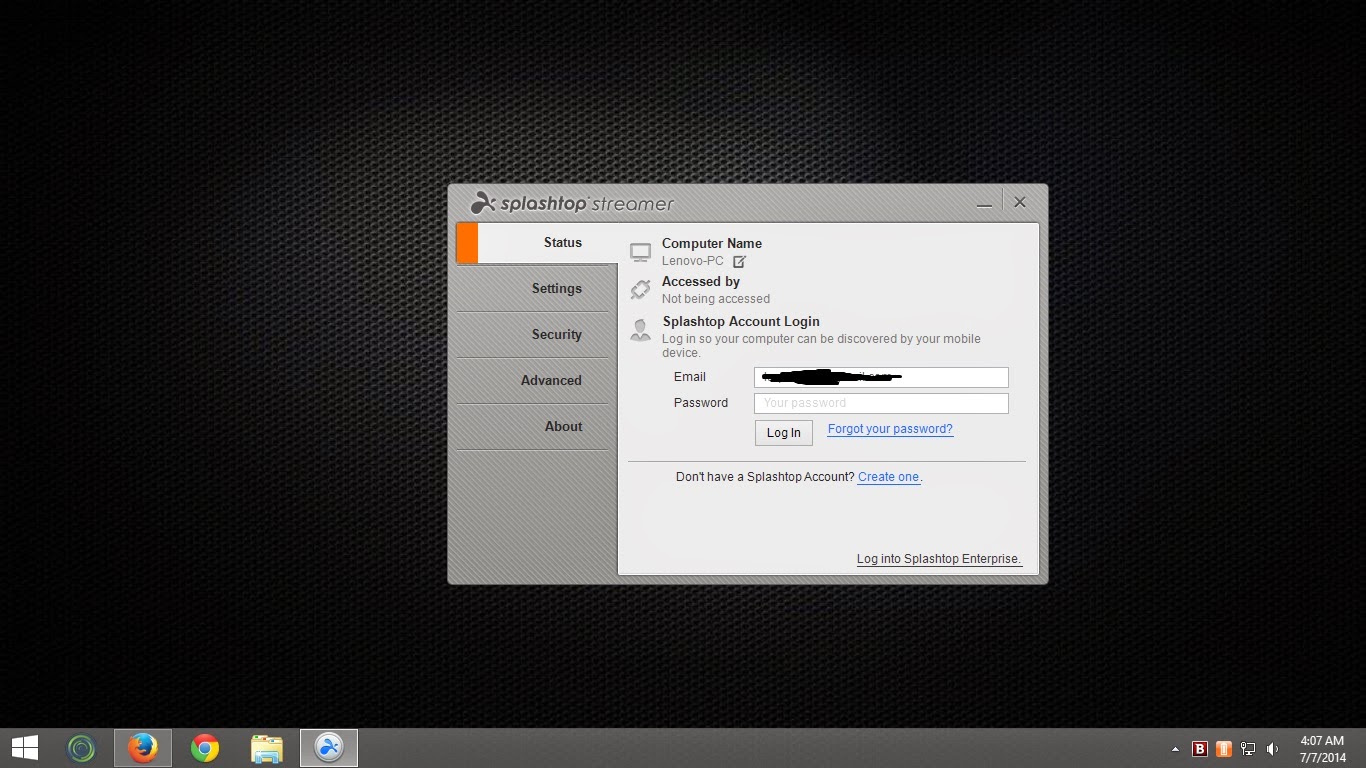Click the volume icon in the system tray
Screen dimensions: 1366x768
tap(1272, 747)
